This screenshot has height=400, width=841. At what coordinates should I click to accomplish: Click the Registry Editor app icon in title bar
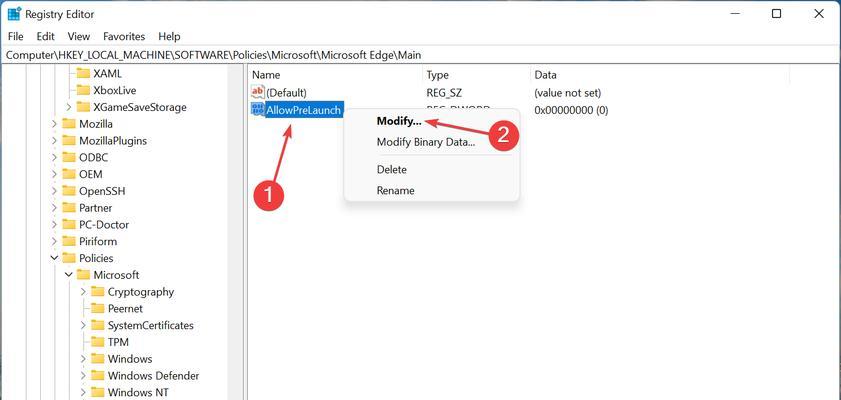14,14
